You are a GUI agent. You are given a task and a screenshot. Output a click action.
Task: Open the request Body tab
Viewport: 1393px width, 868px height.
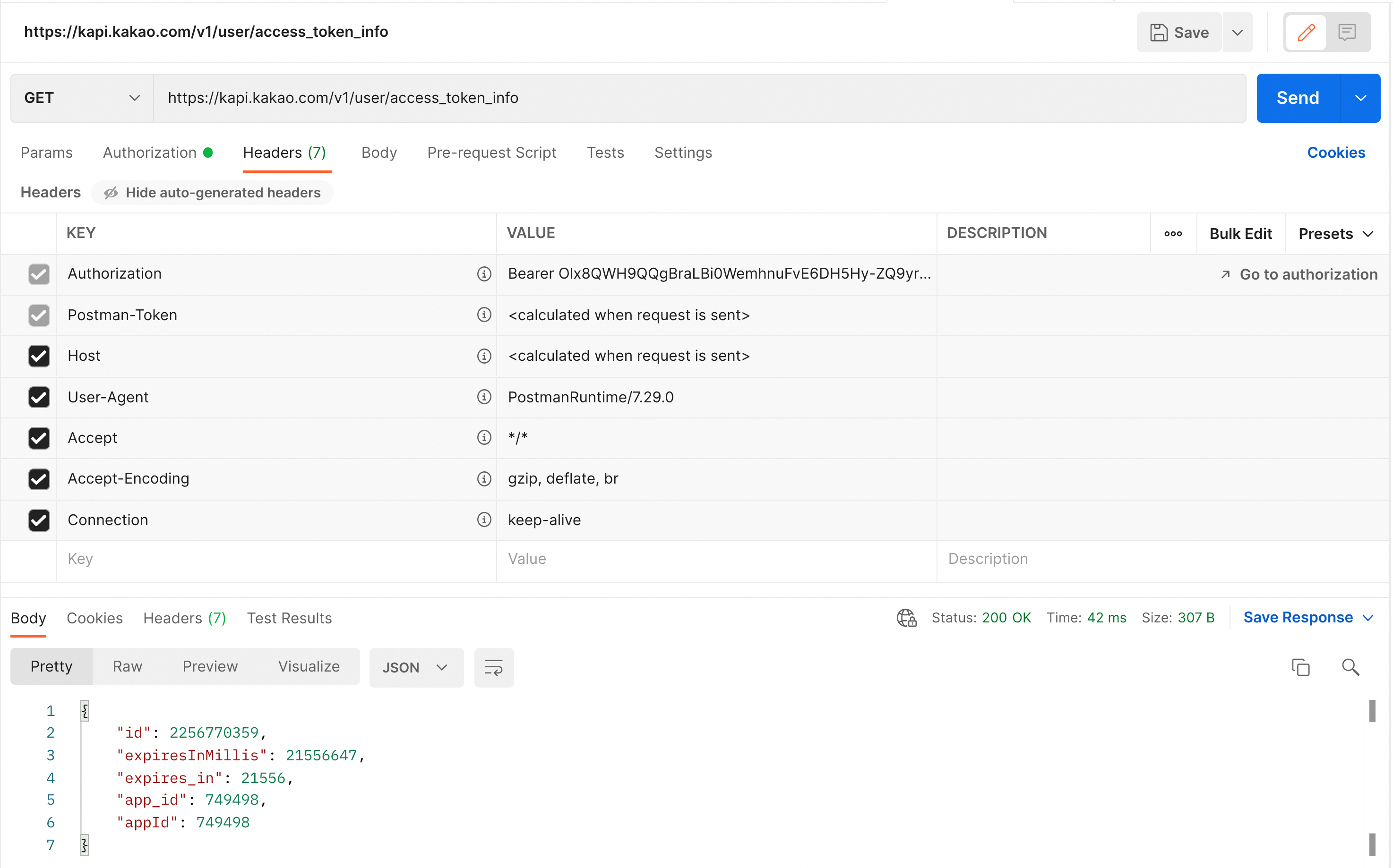[379, 153]
